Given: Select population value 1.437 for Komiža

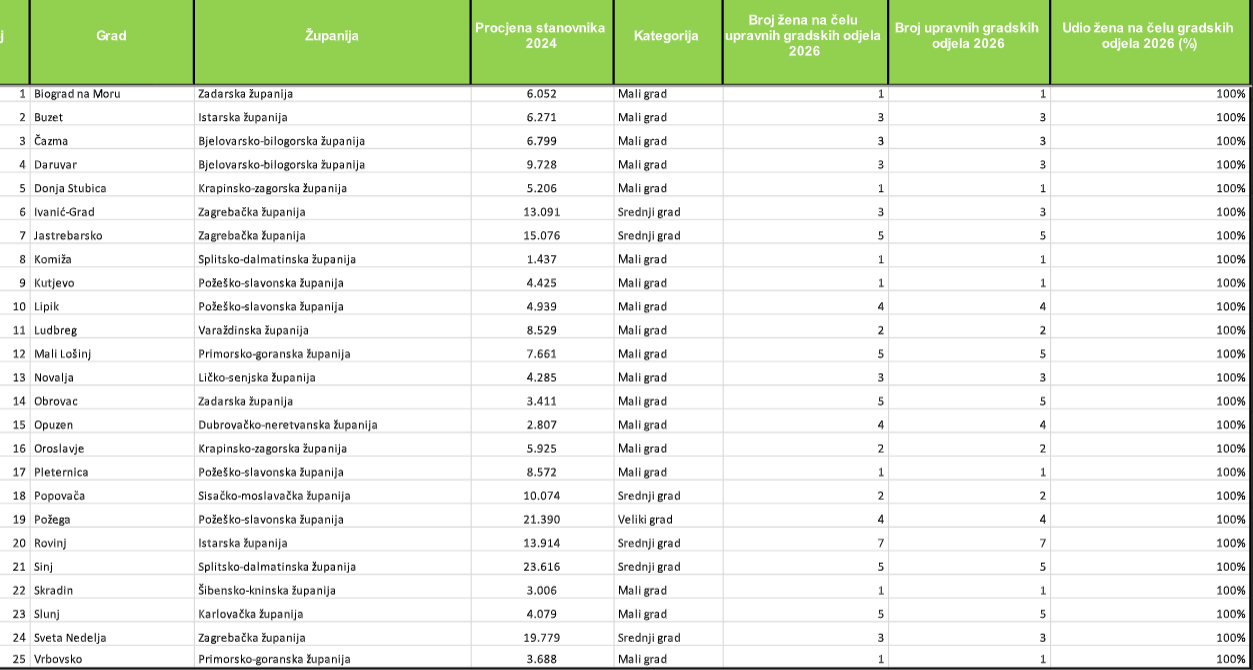Looking at the screenshot, I should coord(541,259).
